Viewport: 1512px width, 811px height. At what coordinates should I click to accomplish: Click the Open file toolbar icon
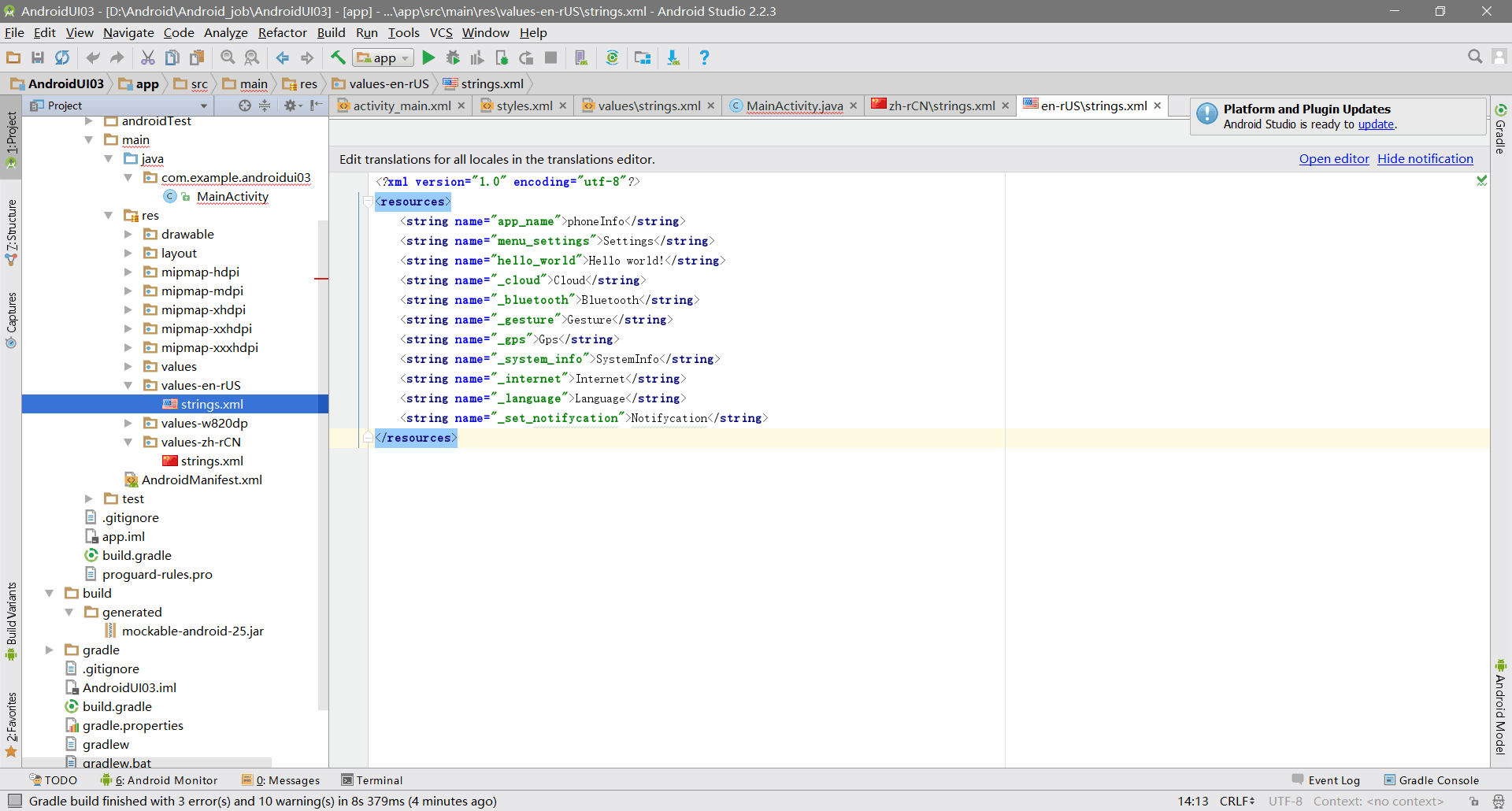[x=13, y=57]
